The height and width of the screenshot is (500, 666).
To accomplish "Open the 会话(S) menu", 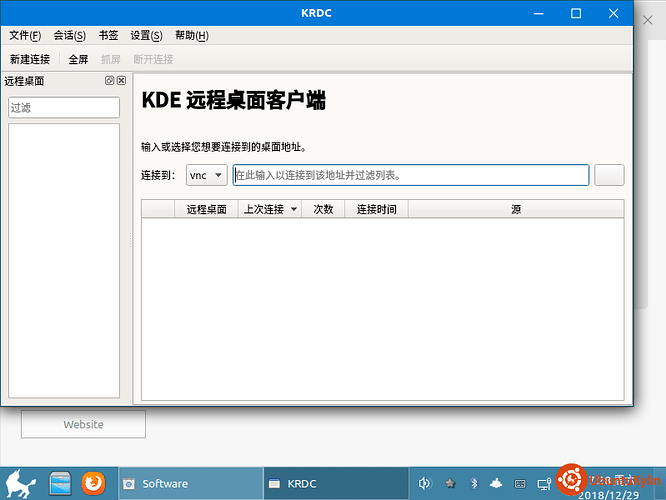I will (x=70, y=36).
